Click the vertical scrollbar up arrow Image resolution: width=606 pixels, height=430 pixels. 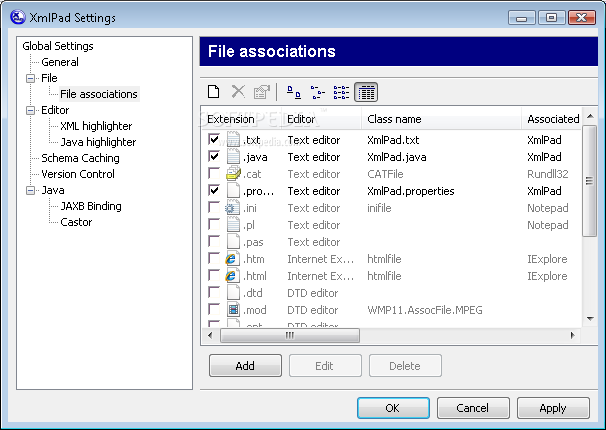[590, 116]
